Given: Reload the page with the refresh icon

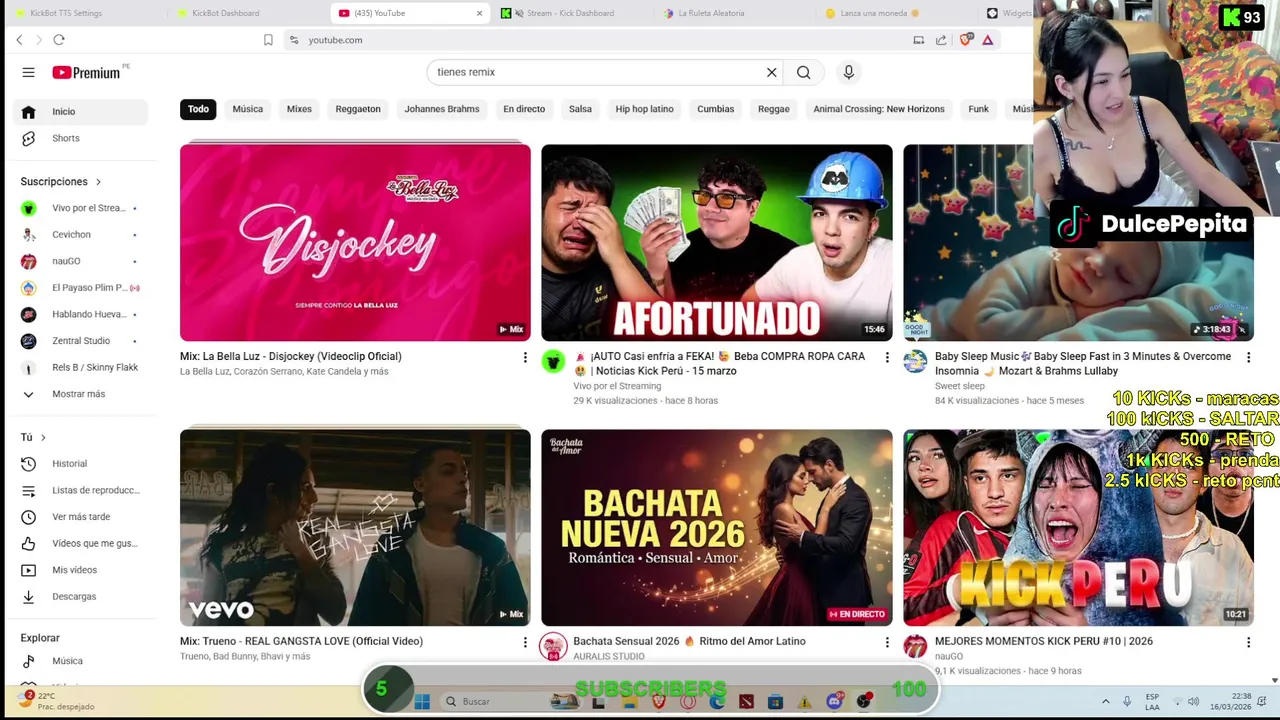Looking at the screenshot, I should coord(59,40).
